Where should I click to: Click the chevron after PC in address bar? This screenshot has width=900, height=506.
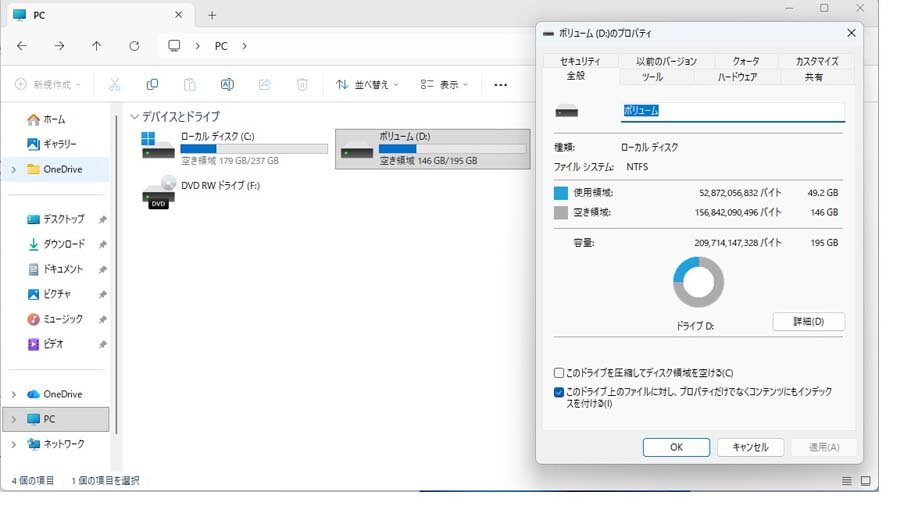click(245, 46)
